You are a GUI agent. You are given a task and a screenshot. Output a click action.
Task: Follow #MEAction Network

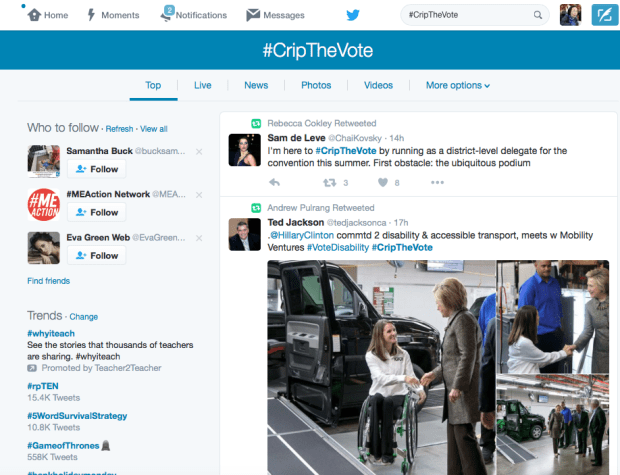click(96, 212)
